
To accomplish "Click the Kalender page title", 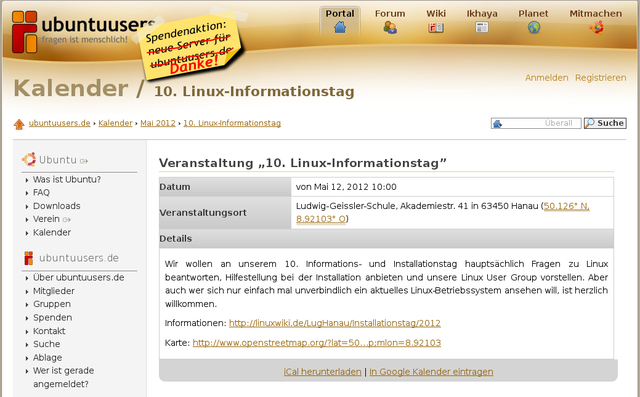I will tap(71, 88).
